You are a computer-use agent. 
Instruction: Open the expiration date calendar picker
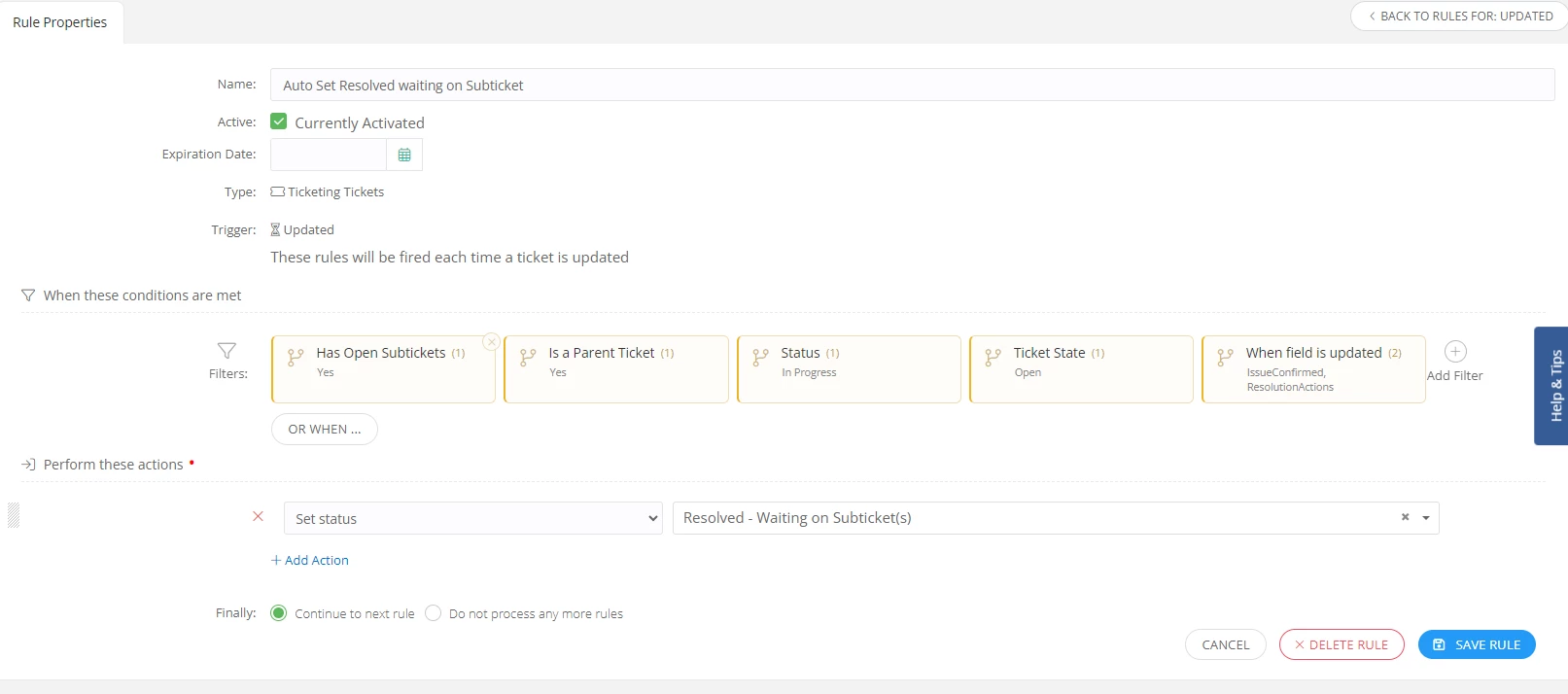404,155
